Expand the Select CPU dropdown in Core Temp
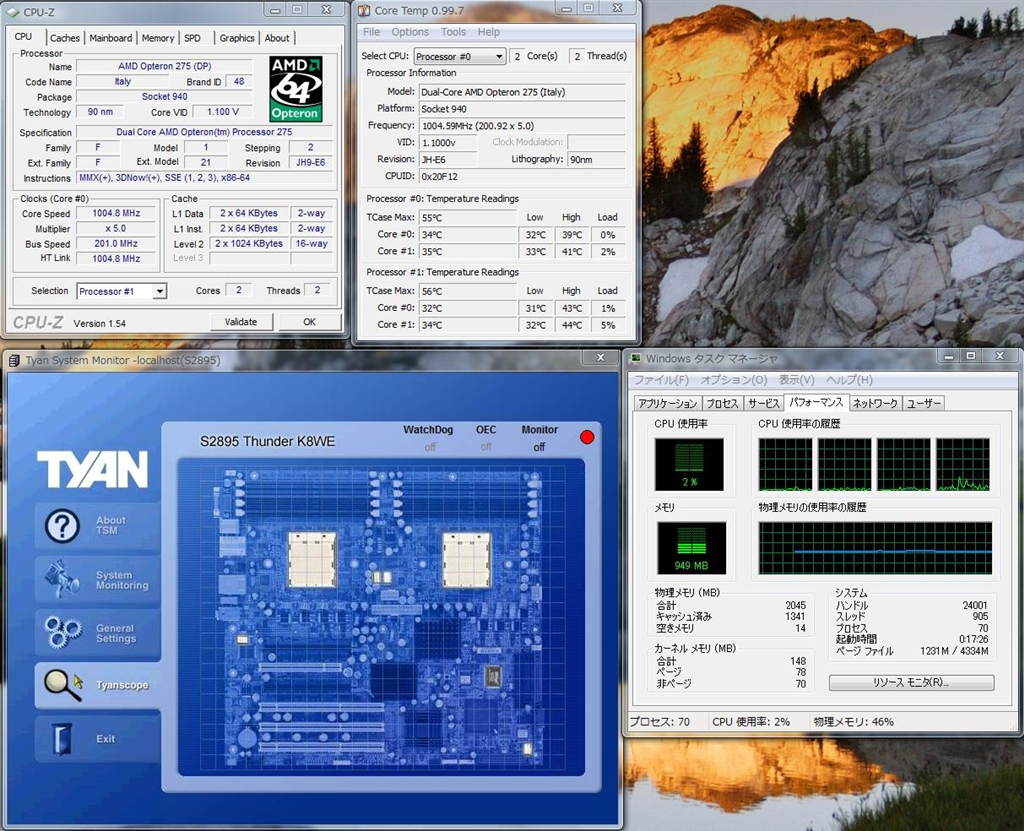Viewport: 1024px width, 831px height. click(x=460, y=57)
